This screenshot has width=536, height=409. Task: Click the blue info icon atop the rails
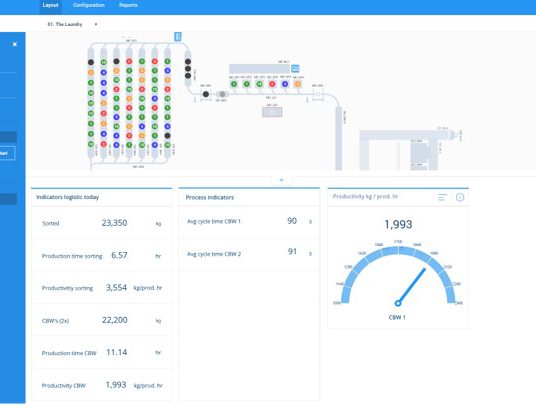[x=178, y=37]
